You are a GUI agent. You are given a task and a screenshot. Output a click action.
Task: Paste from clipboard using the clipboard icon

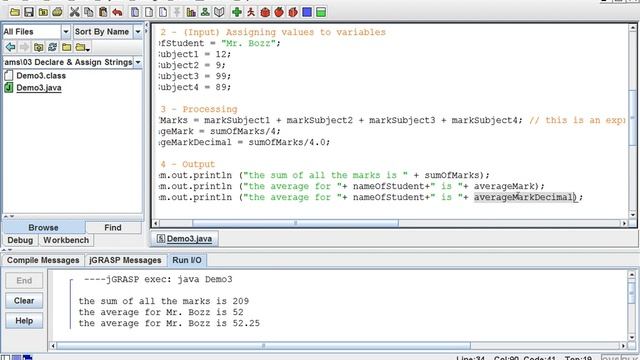tap(103, 12)
